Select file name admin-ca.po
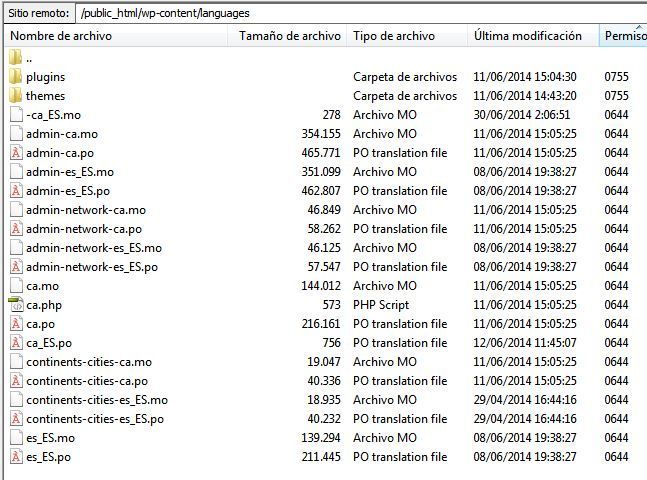 pos(60,153)
